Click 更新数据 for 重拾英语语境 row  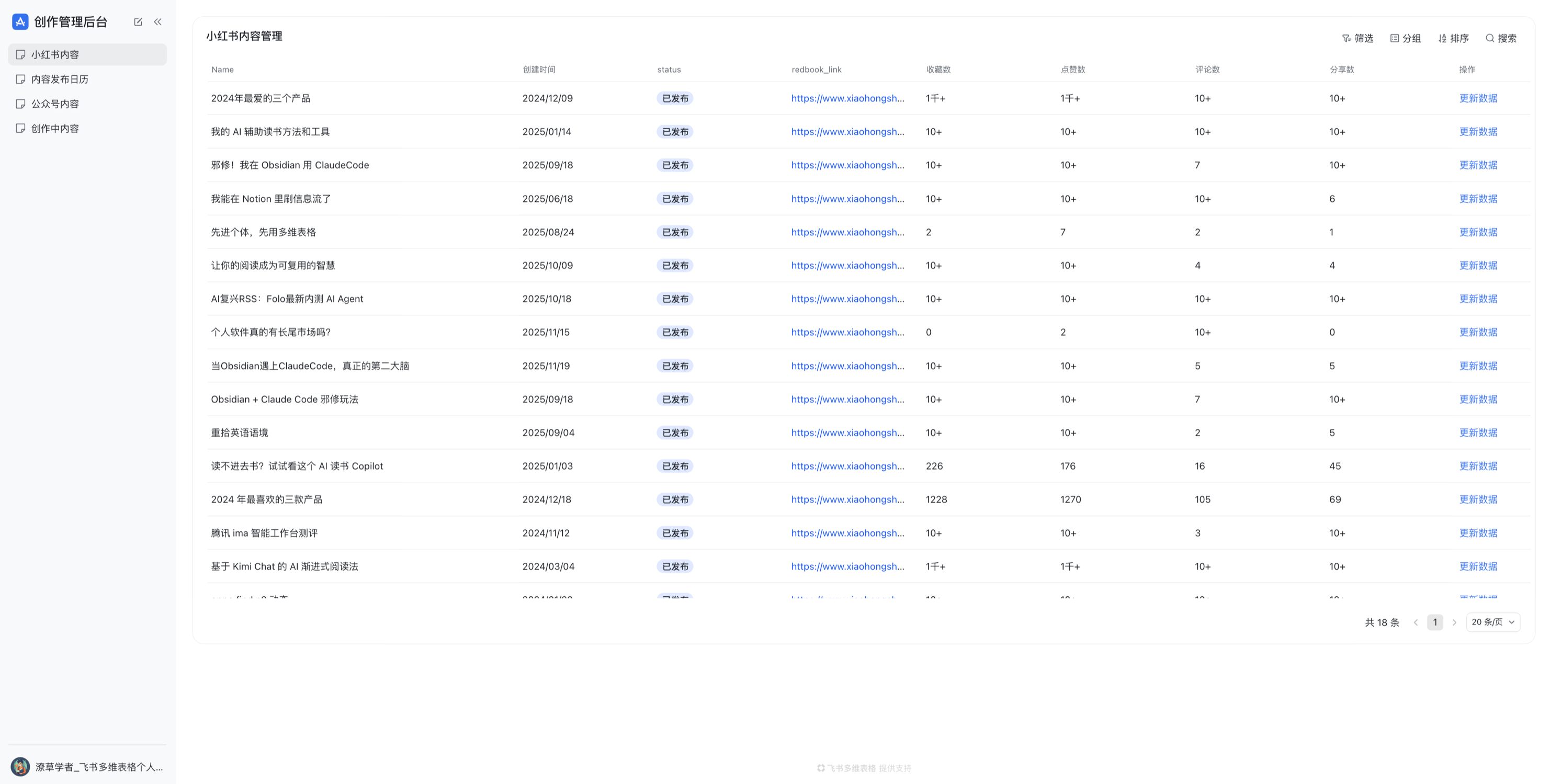click(x=1478, y=433)
